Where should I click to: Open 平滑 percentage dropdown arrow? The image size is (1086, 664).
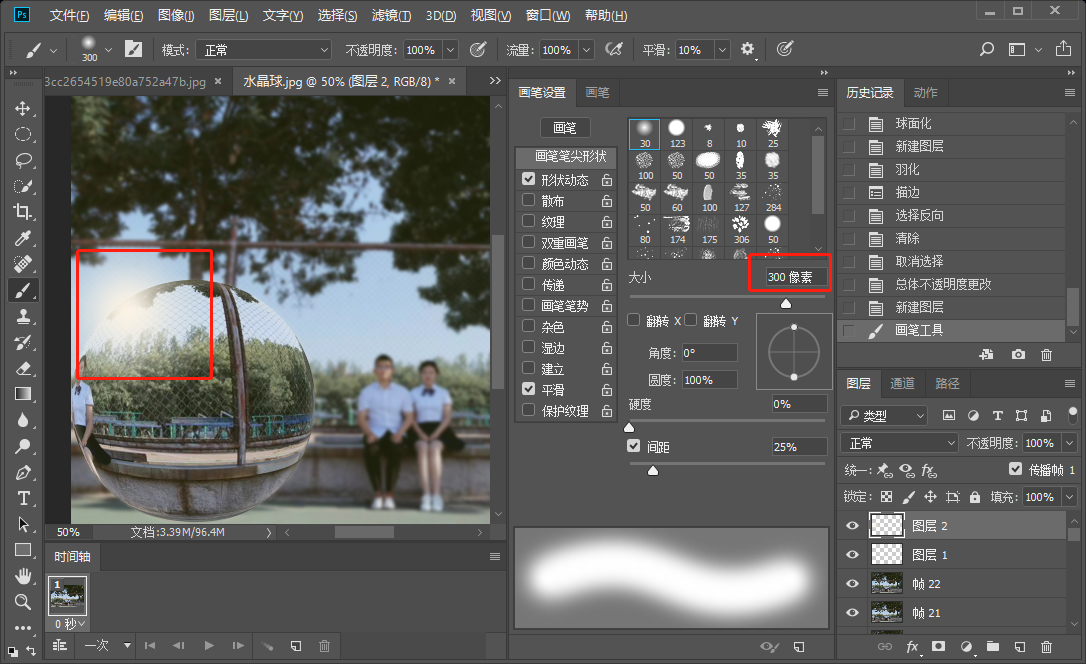[722, 50]
